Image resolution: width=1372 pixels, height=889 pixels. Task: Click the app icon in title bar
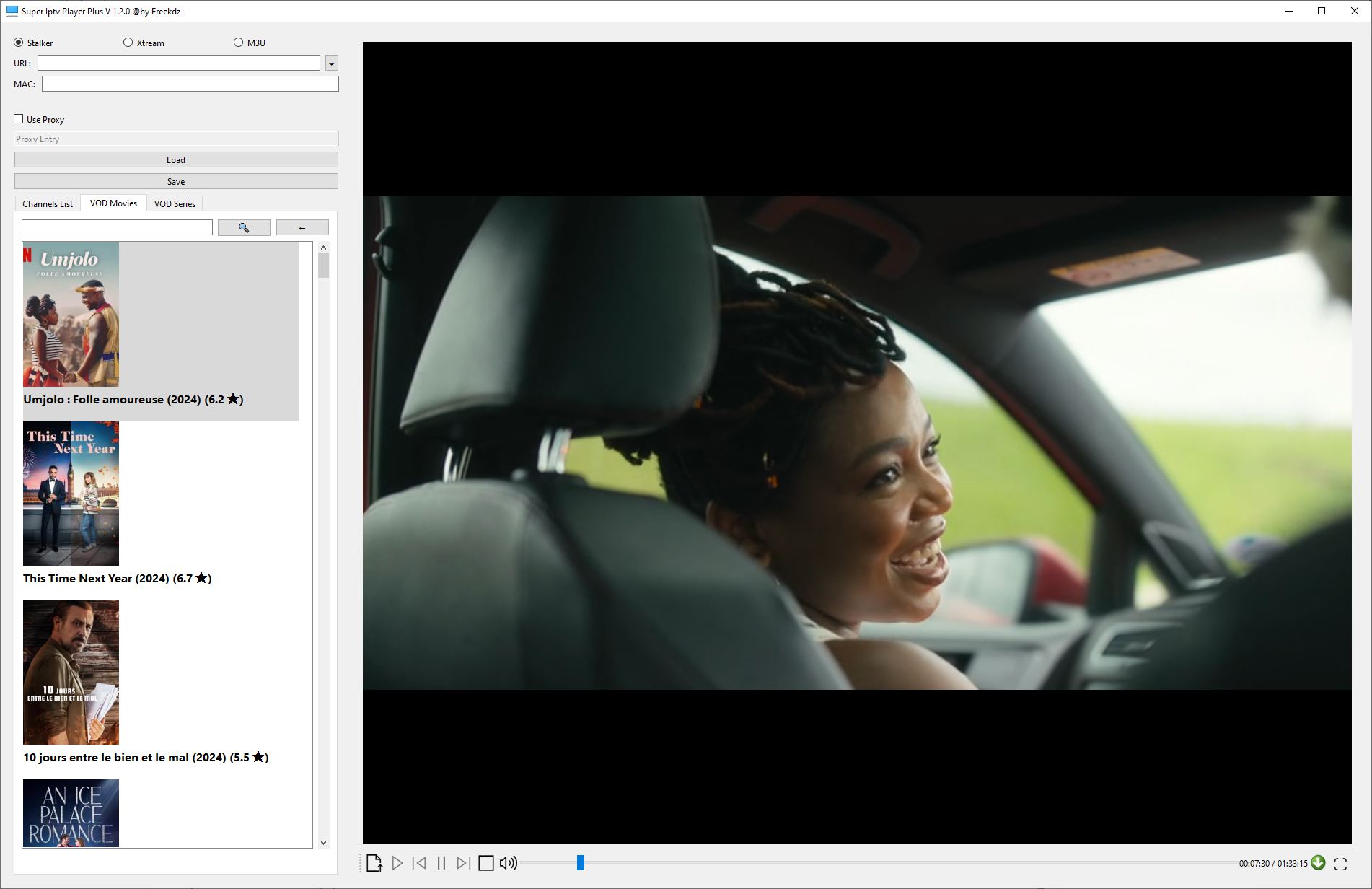pyautogui.click(x=12, y=11)
